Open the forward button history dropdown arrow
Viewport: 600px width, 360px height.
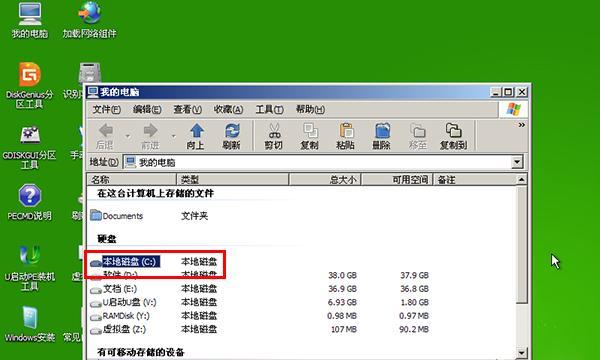[x=173, y=136]
